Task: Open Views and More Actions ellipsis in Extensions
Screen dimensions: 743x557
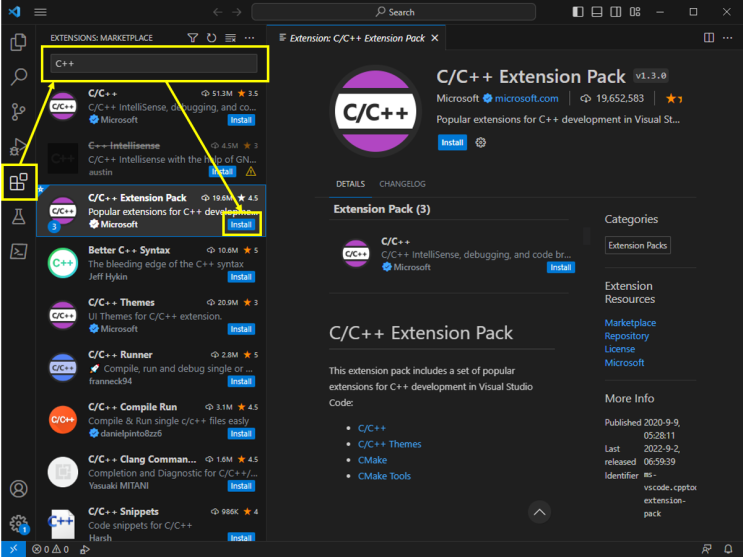Action: (249, 38)
